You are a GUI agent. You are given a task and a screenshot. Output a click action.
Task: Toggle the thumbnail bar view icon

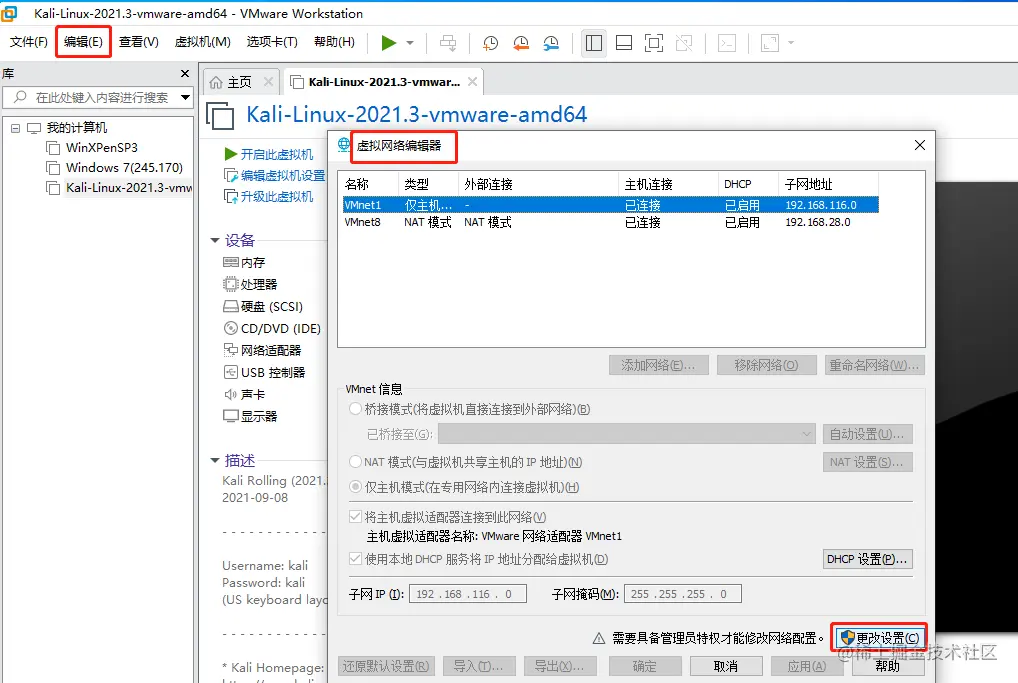624,43
